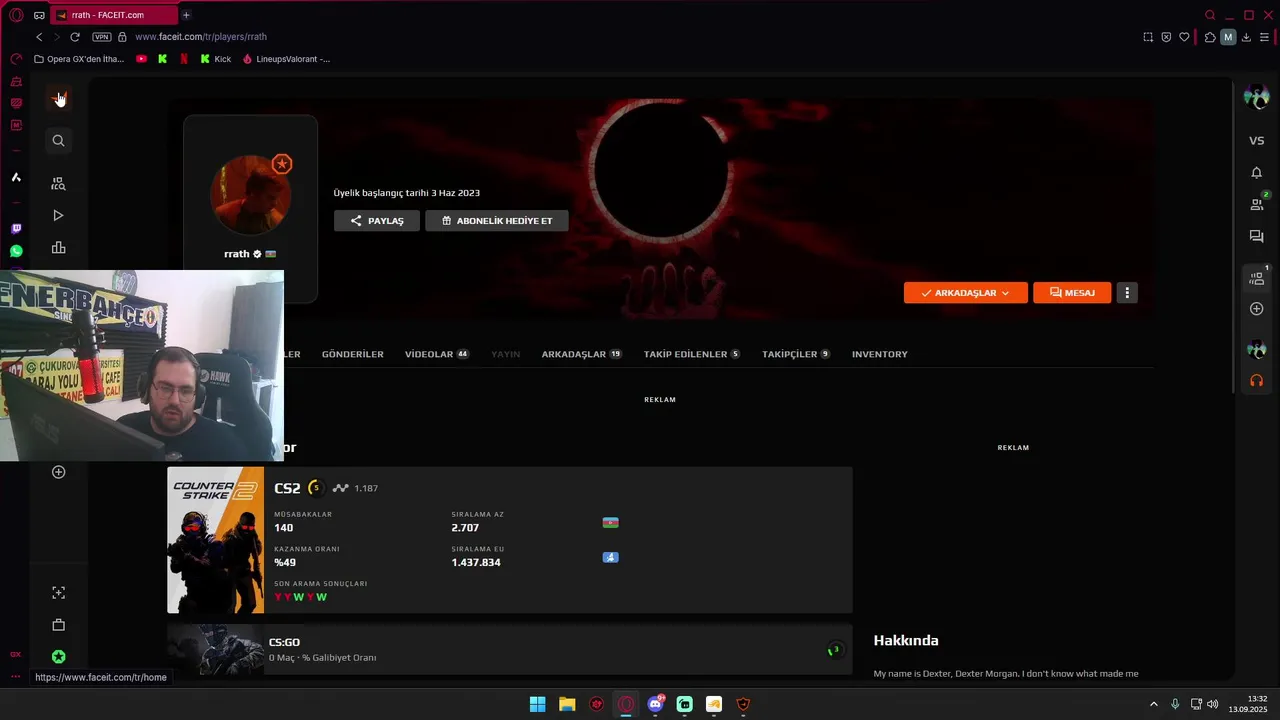1280x720 pixels.
Task: Open Discord from the taskbar
Action: coord(655,704)
